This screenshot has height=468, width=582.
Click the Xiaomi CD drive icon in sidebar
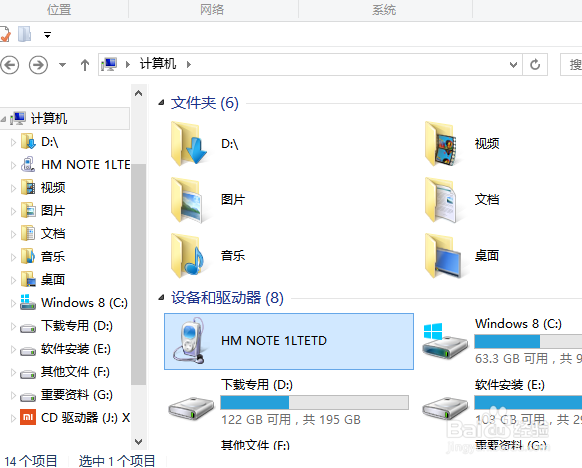[28, 418]
